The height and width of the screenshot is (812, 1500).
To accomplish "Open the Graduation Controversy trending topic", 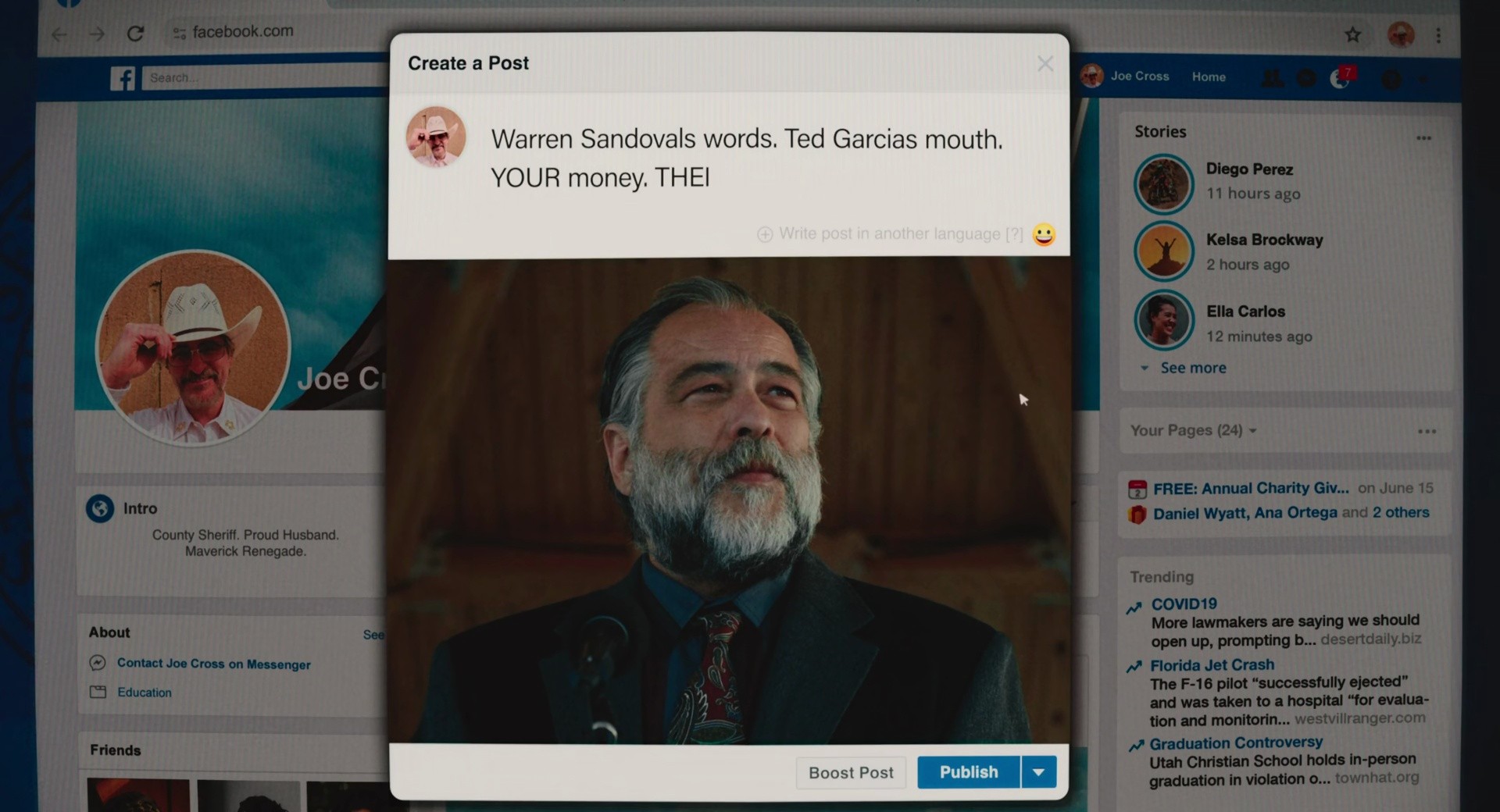I will (x=1236, y=743).
